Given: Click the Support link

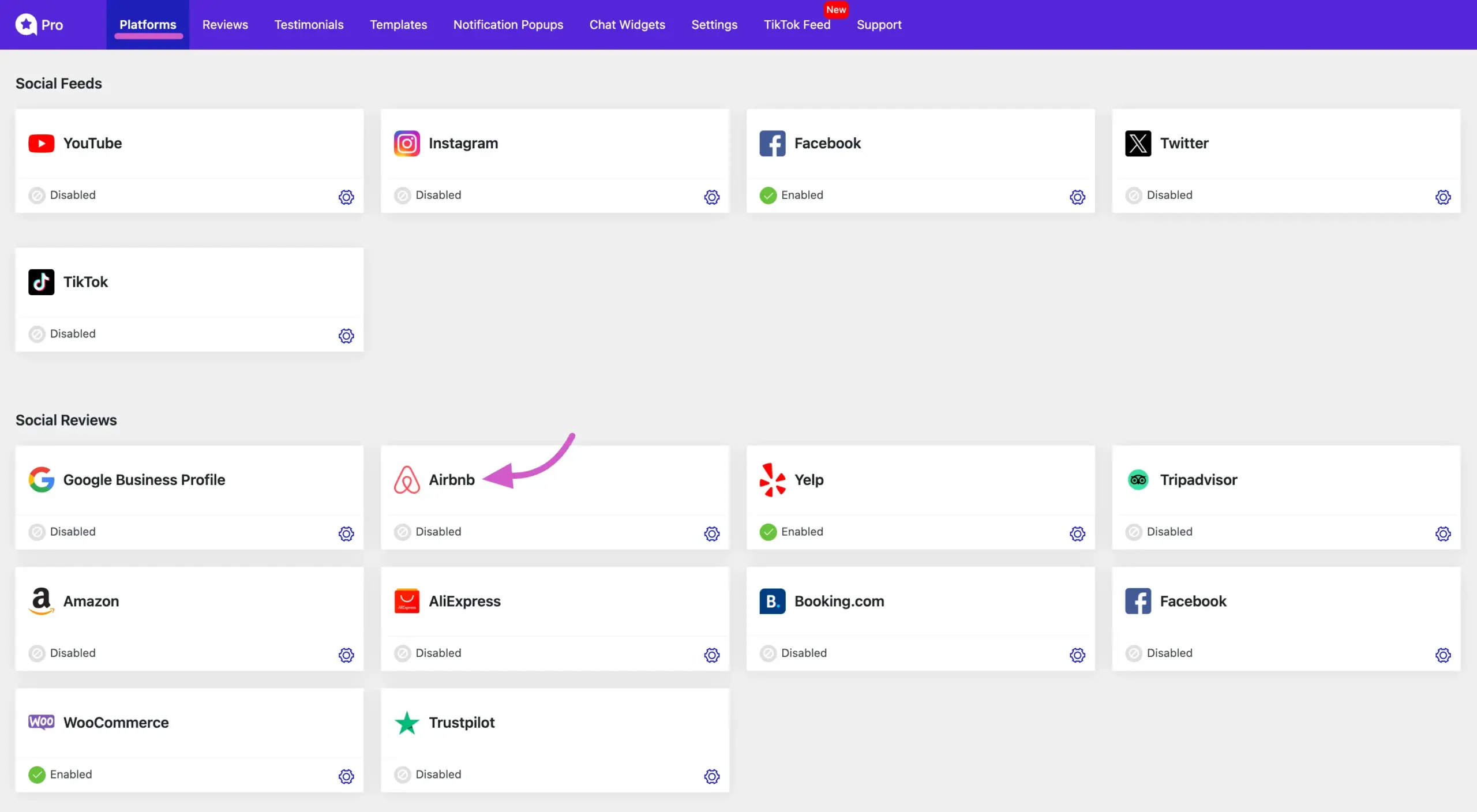Looking at the screenshot, I should (x=879, y=25).
